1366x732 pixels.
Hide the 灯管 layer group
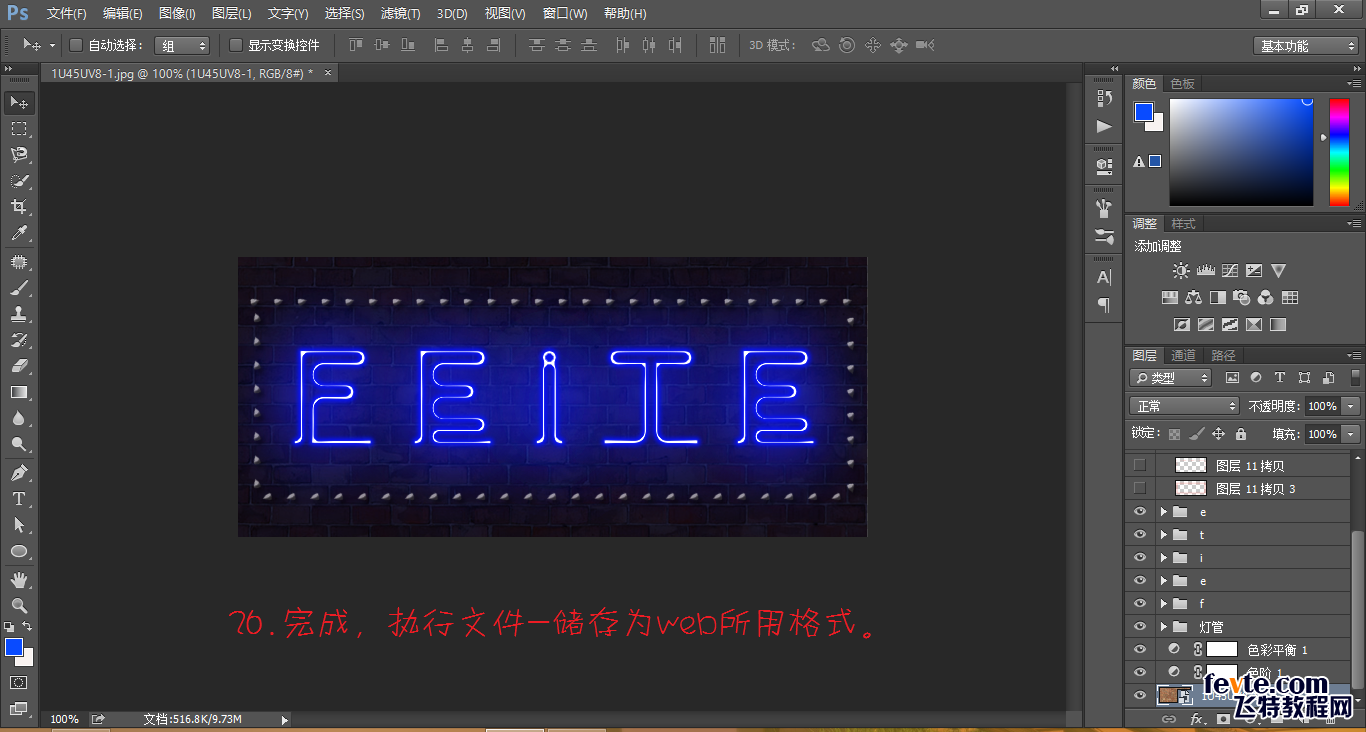point(1140,626)
